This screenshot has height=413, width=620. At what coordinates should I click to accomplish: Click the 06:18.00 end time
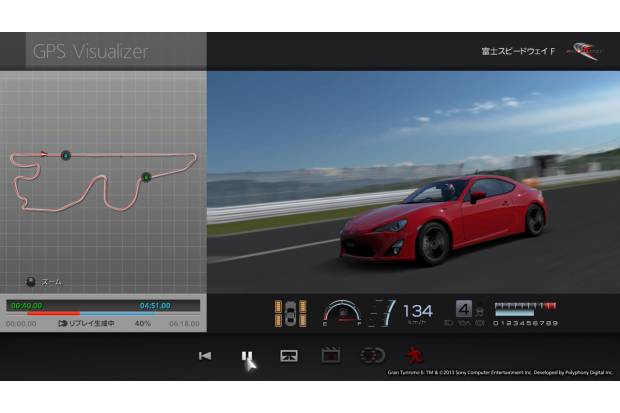pos(185,324)
